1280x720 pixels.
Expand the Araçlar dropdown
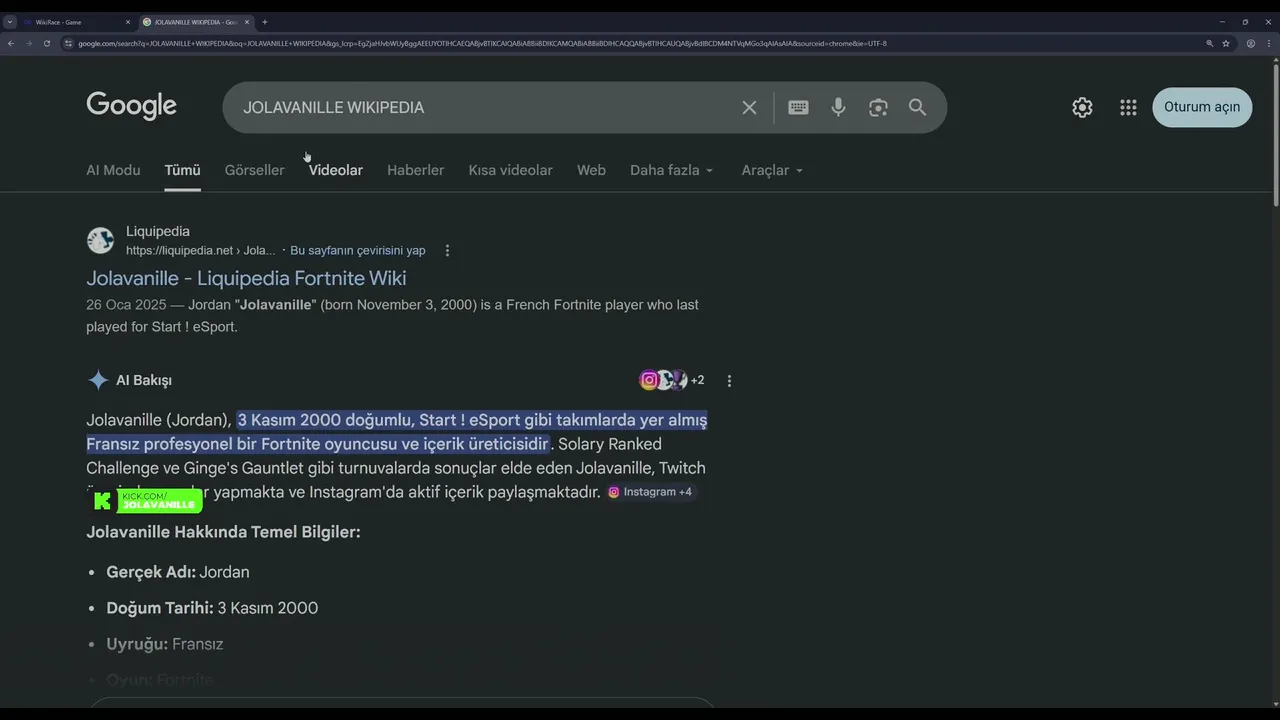(x=772, y=170)
